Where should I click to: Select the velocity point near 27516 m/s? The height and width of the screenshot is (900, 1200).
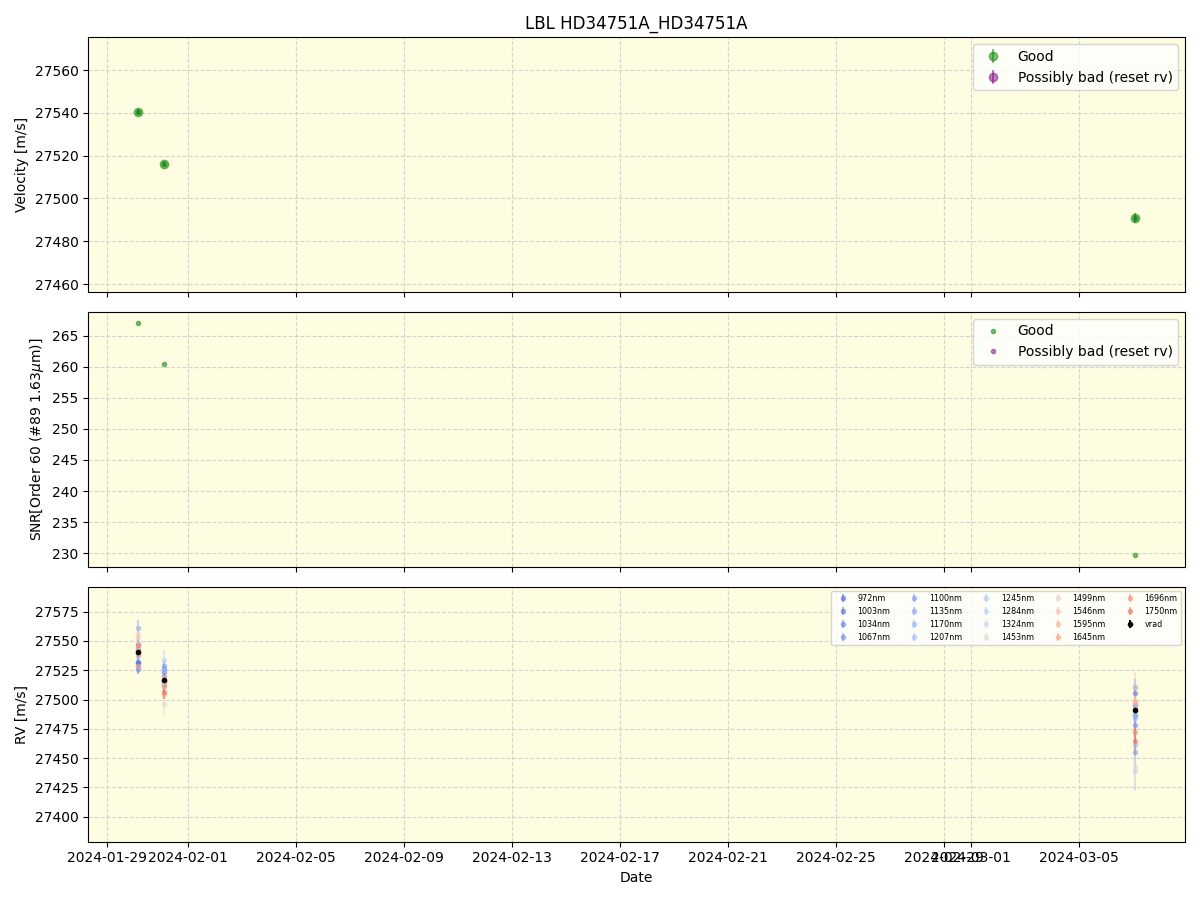[x=164, y=164]
